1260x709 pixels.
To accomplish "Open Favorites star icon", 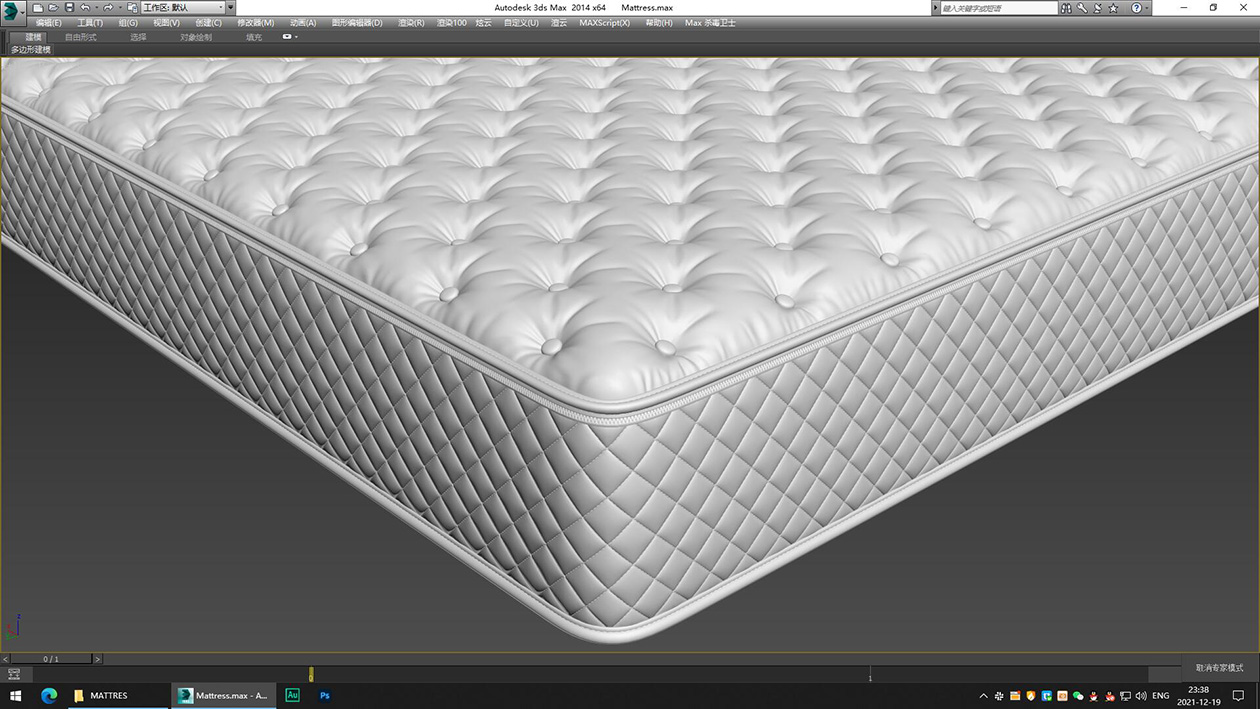I will (1113, 8).
